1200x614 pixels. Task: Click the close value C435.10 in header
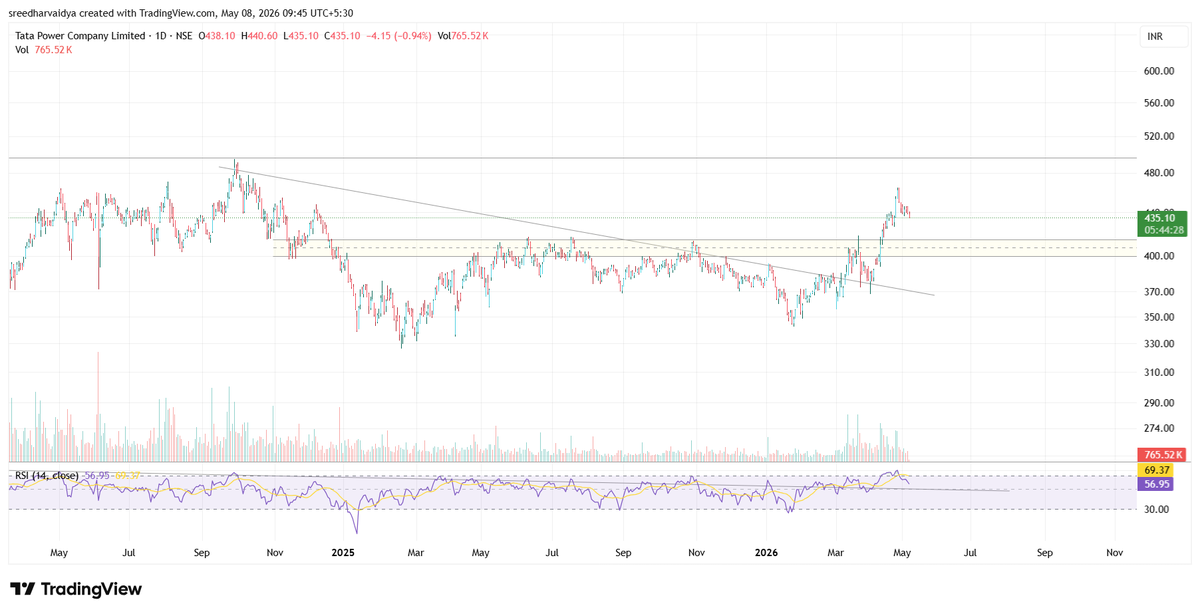click(343, 36)
